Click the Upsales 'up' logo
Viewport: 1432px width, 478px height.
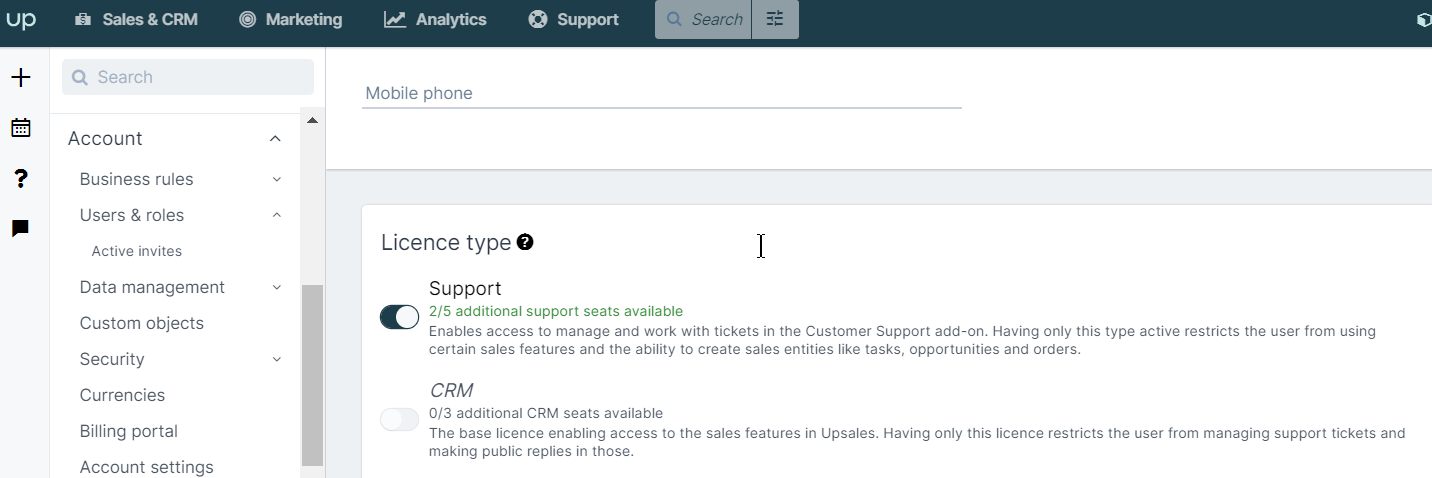21,20
